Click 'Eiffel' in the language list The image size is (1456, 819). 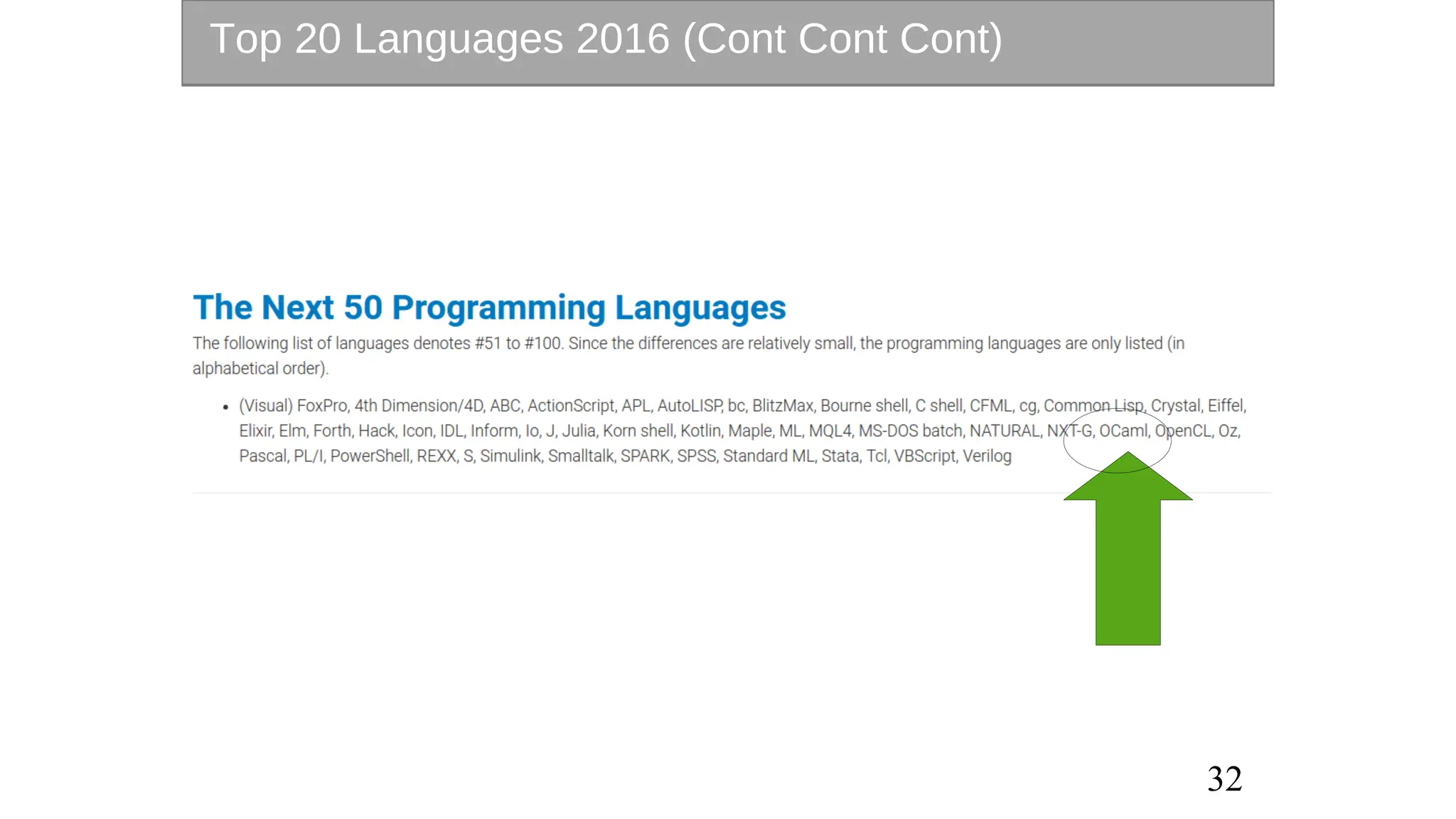[x=1226, y=406]
